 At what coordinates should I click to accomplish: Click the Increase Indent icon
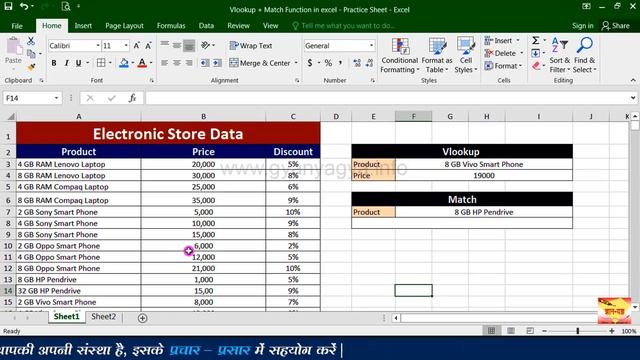(x=217, y=63)
